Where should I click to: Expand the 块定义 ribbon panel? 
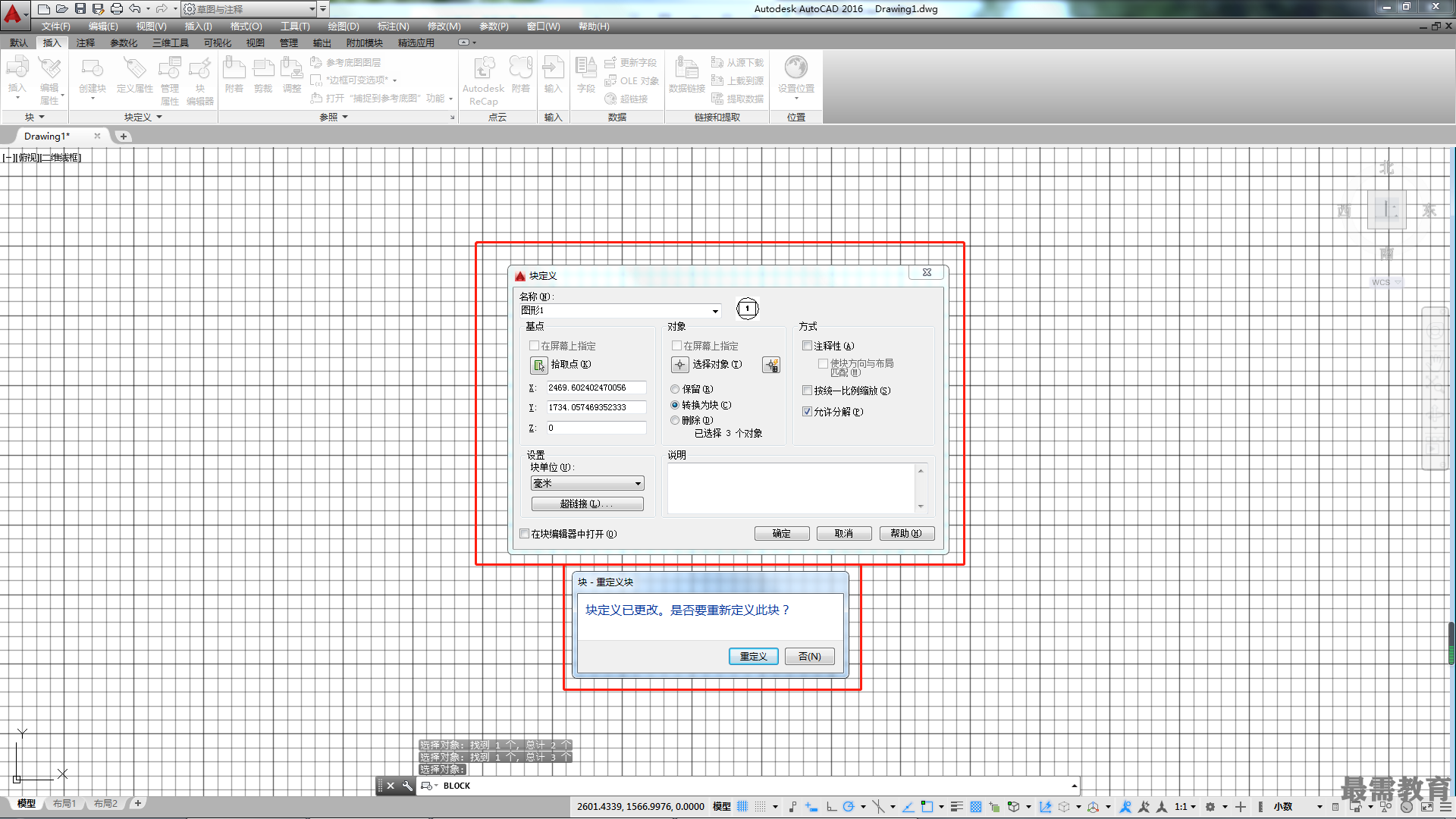point(143,117)
